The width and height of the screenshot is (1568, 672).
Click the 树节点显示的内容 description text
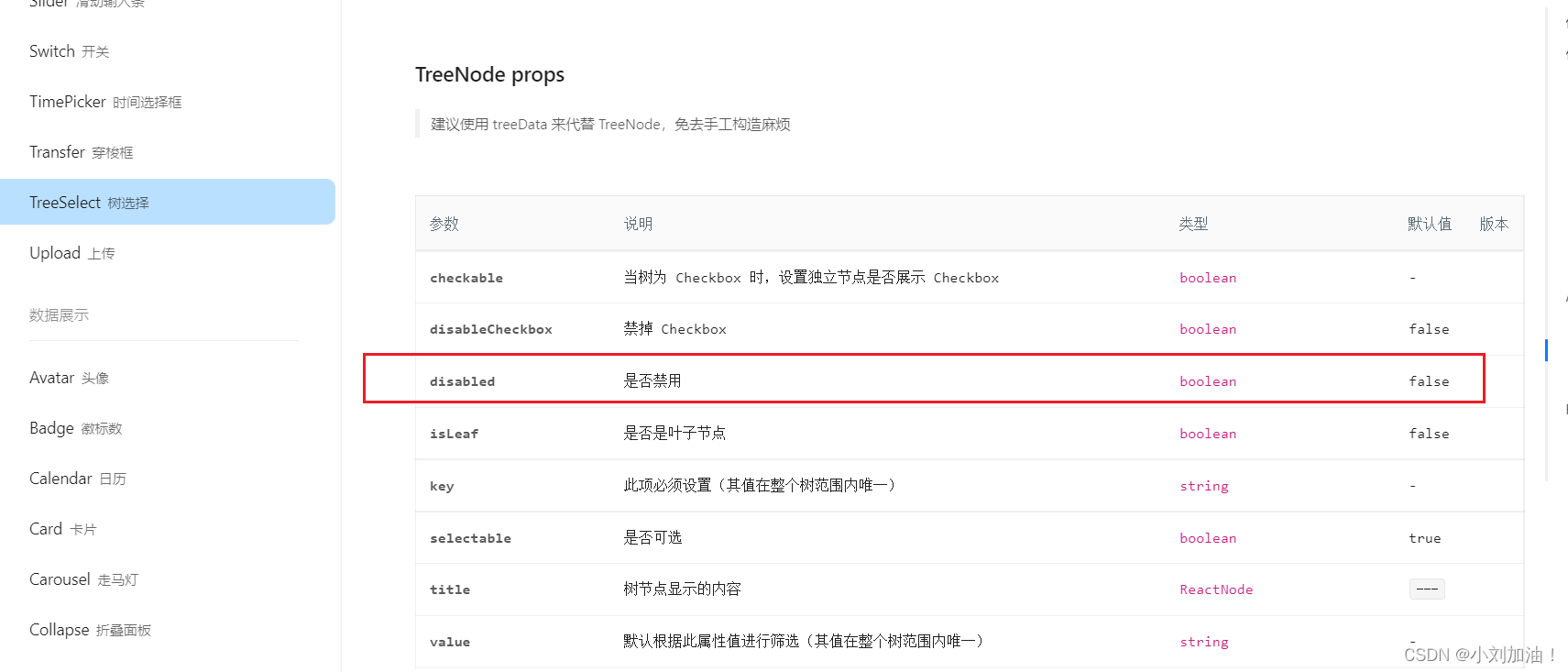pos(682,589)
